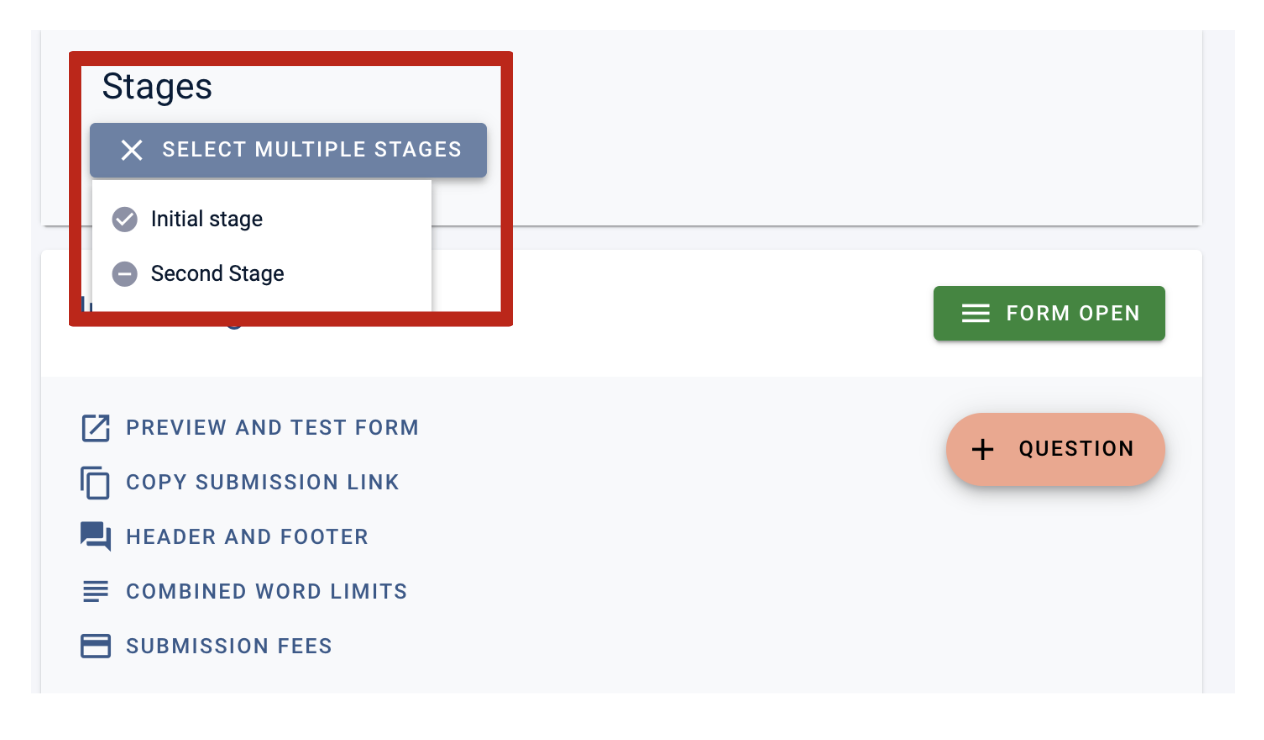Open the Header and Footer settings
Screen dimensions: 1264x740
(247, 537)
